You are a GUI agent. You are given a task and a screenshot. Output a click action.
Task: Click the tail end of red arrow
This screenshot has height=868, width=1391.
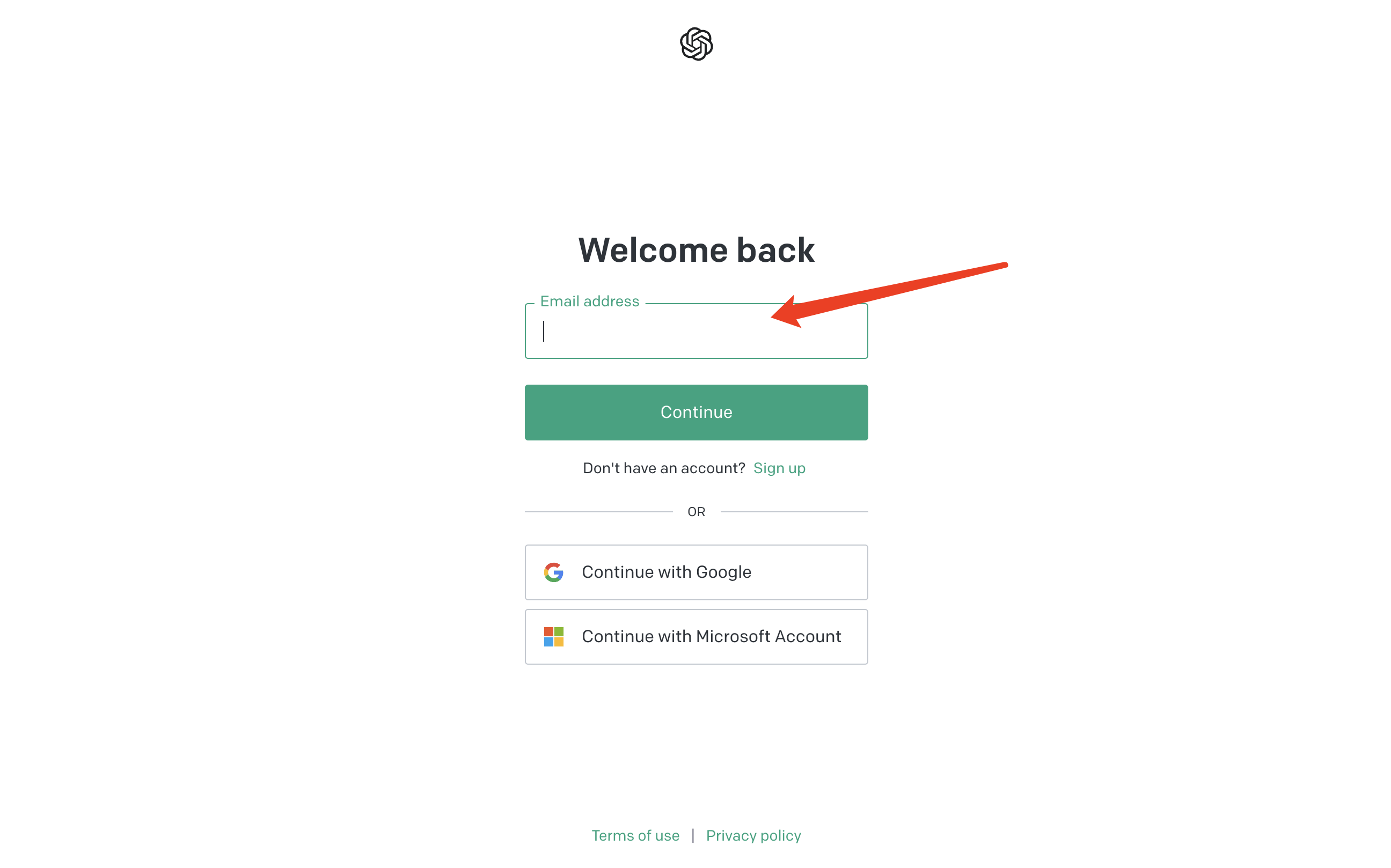pyautogui.click(x=1002, y=265)
